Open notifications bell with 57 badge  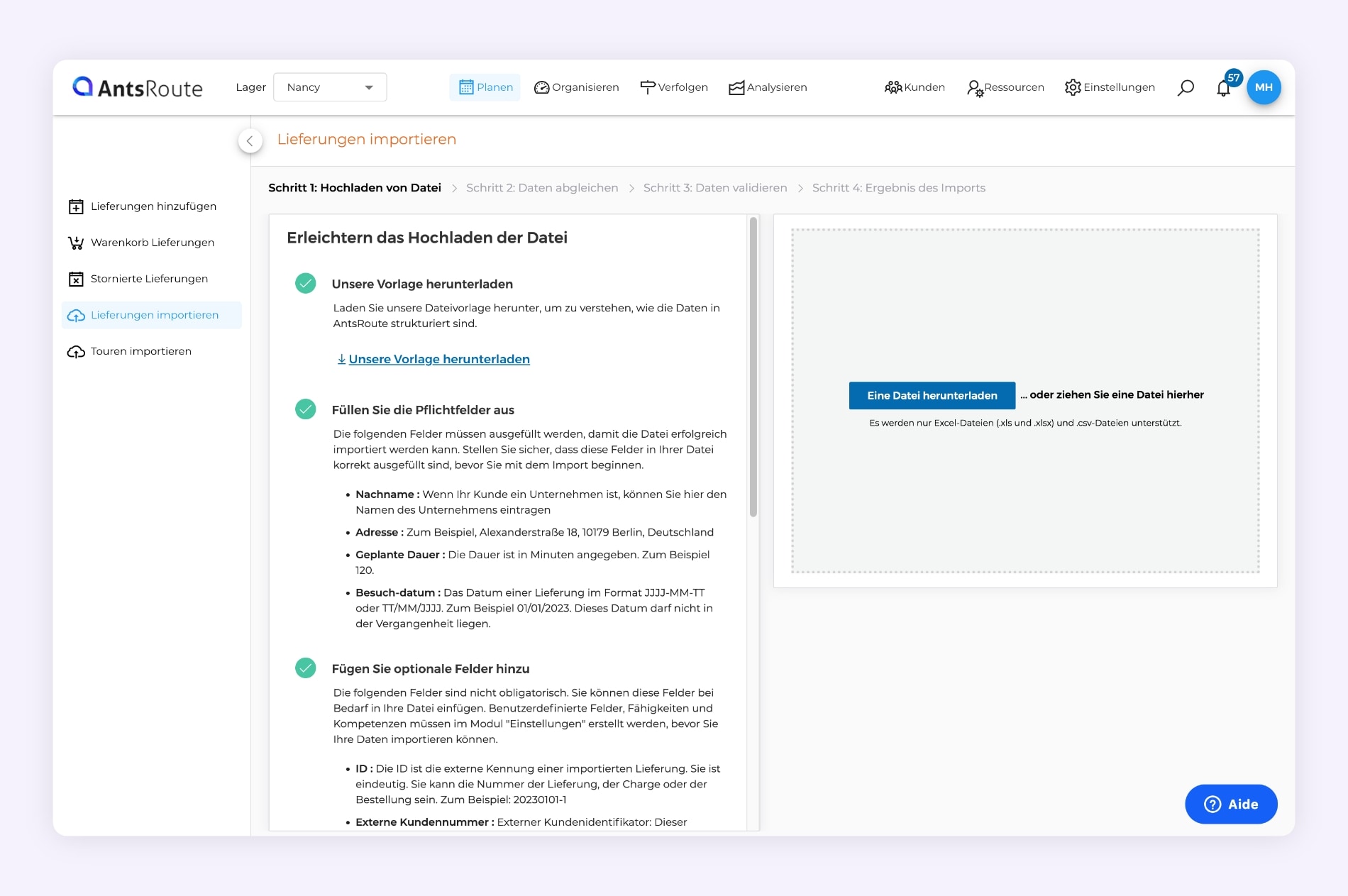(1223, 87)
